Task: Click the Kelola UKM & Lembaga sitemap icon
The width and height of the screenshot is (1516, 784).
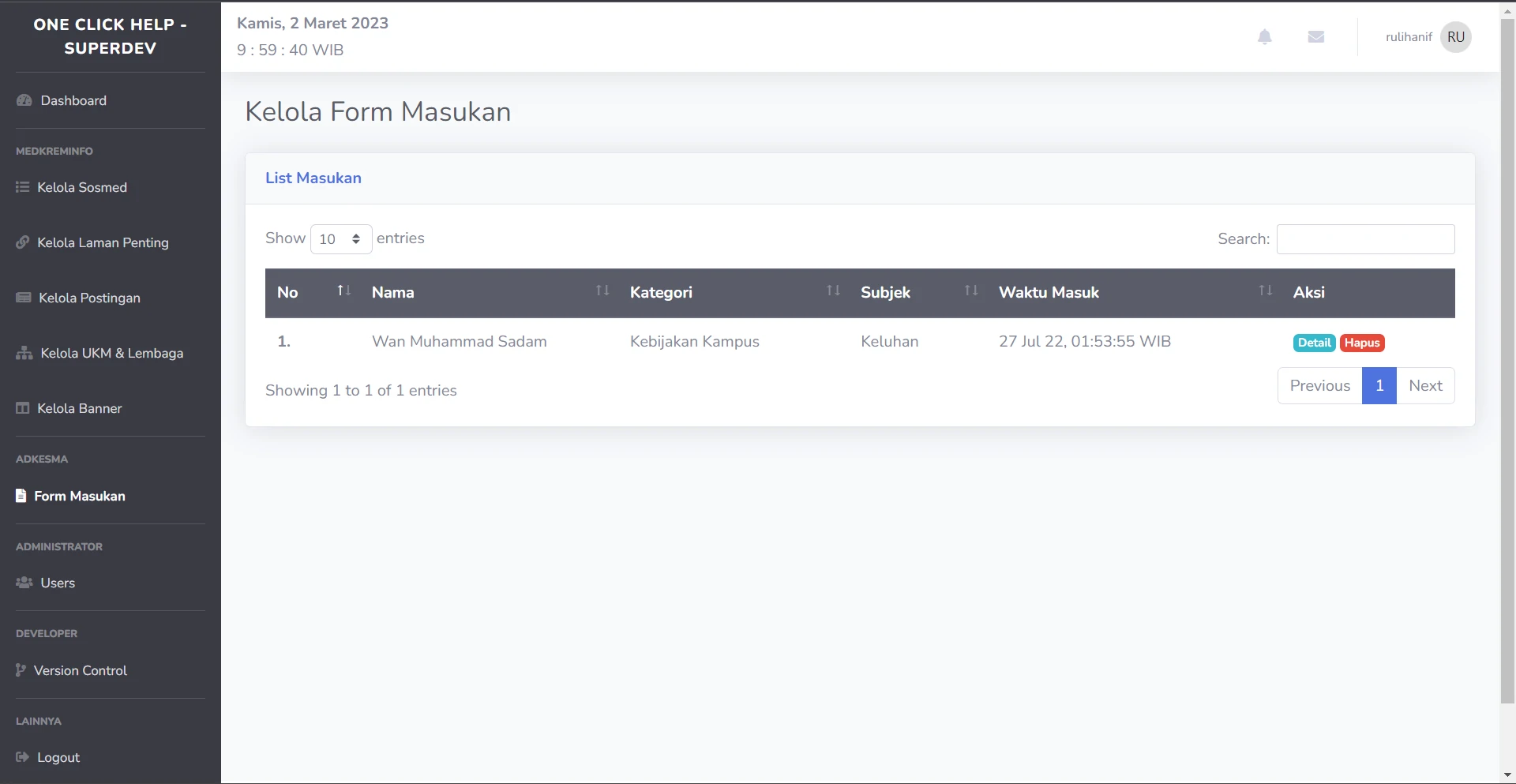Action: [24, 353]
